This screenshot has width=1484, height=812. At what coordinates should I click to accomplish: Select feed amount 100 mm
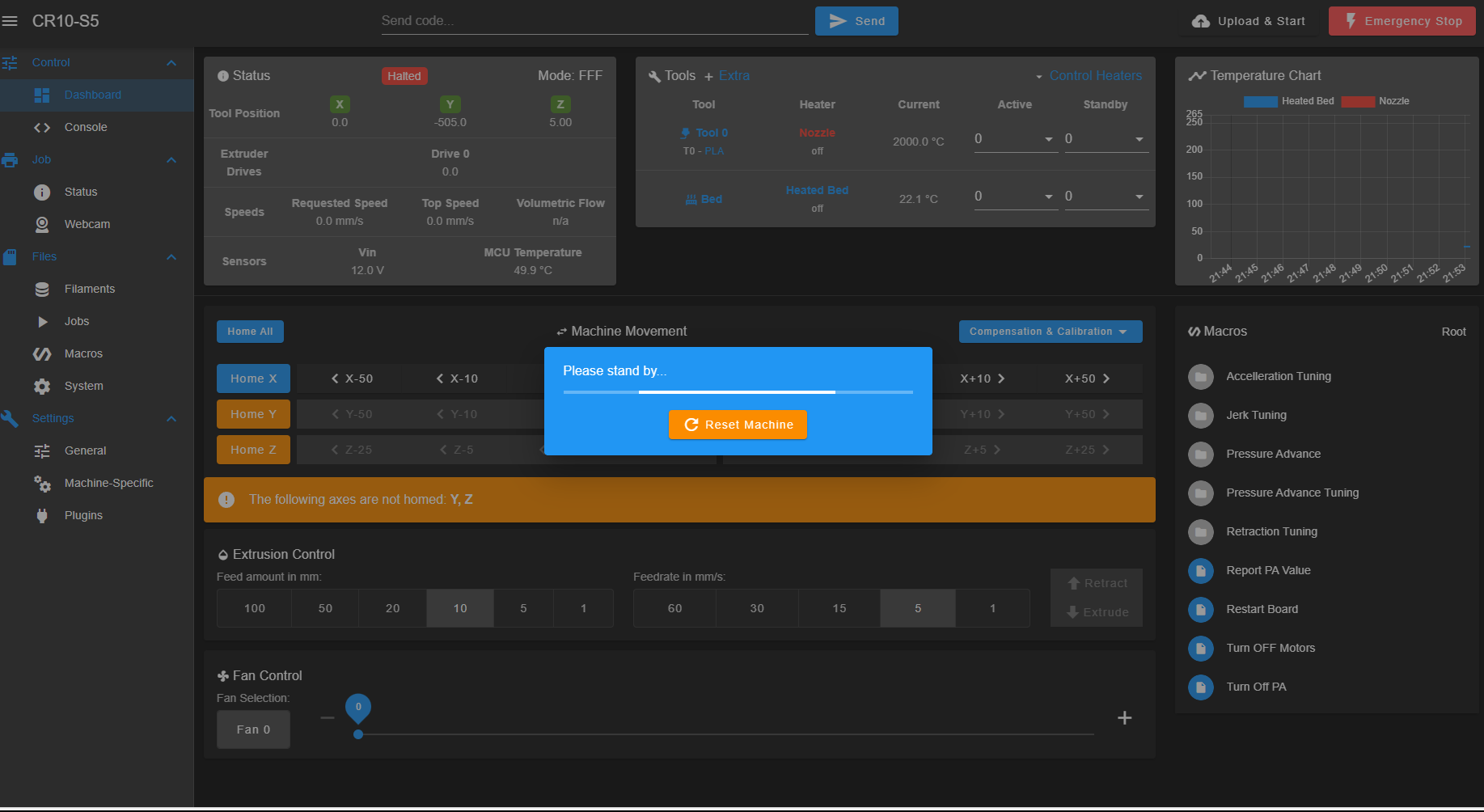pos(255,608)
